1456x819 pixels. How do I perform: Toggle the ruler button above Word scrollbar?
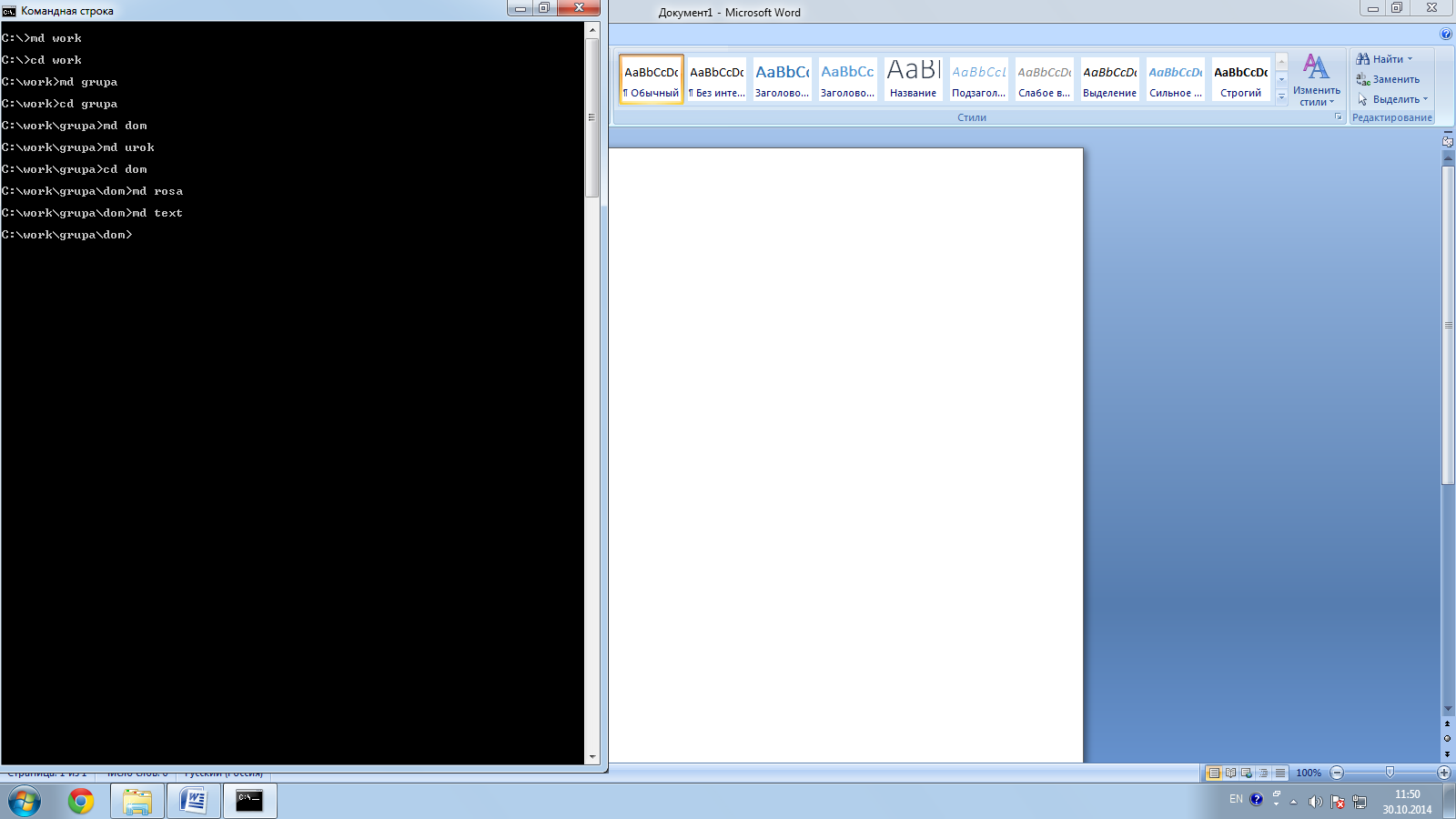1448,141
